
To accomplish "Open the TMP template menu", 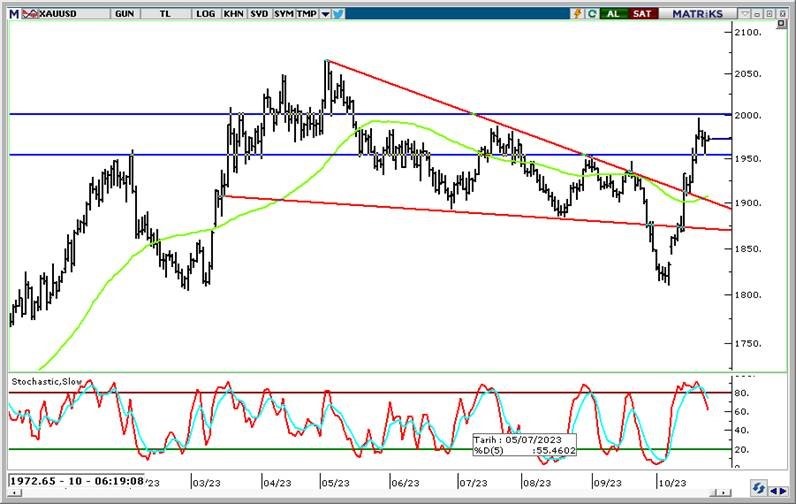I will click(x=307, y=14).
